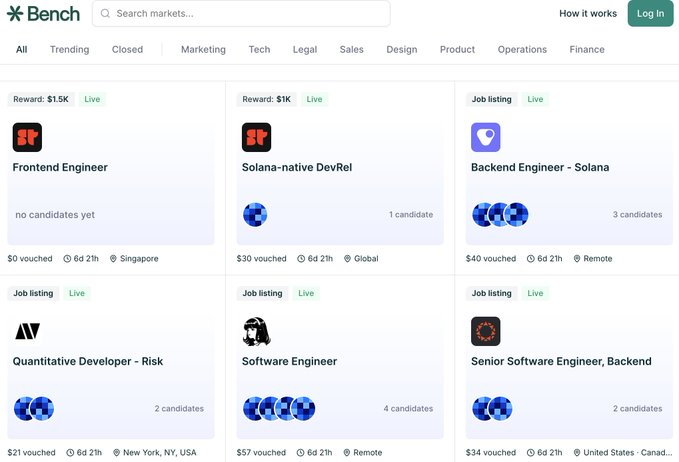Click the Global location pin icon
This screenshot has height=462, width=679.
[x=347, y=258]
